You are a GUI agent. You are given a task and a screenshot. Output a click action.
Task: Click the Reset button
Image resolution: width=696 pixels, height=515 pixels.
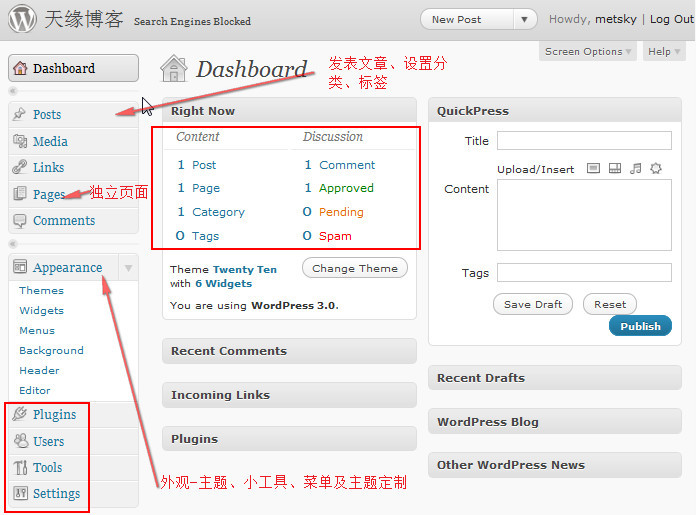click(x=610, y=305)
